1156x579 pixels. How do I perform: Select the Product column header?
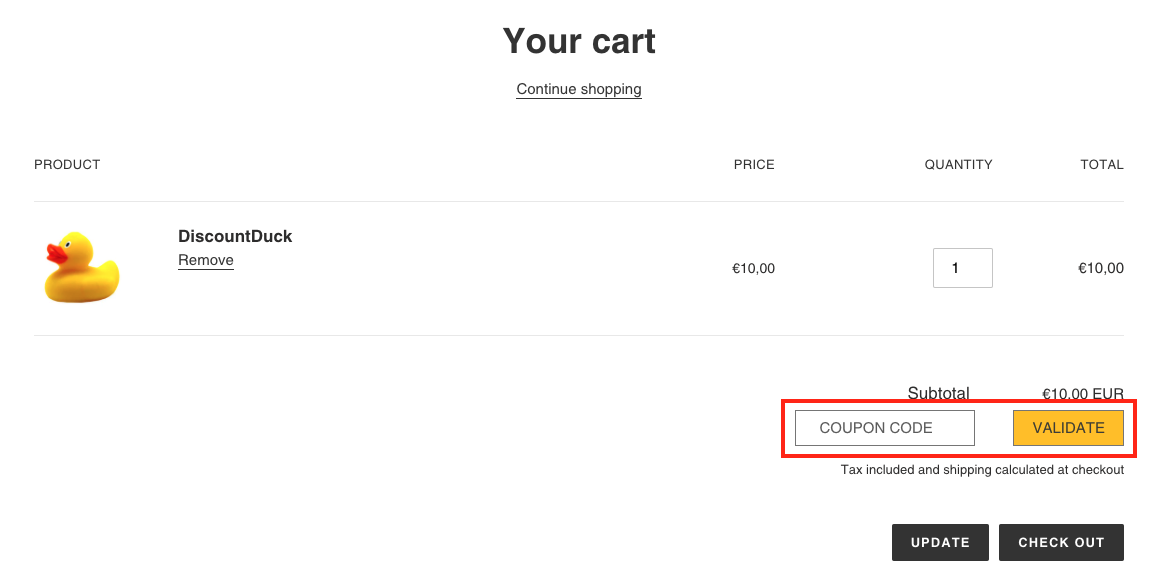click(x=67, y=164)
